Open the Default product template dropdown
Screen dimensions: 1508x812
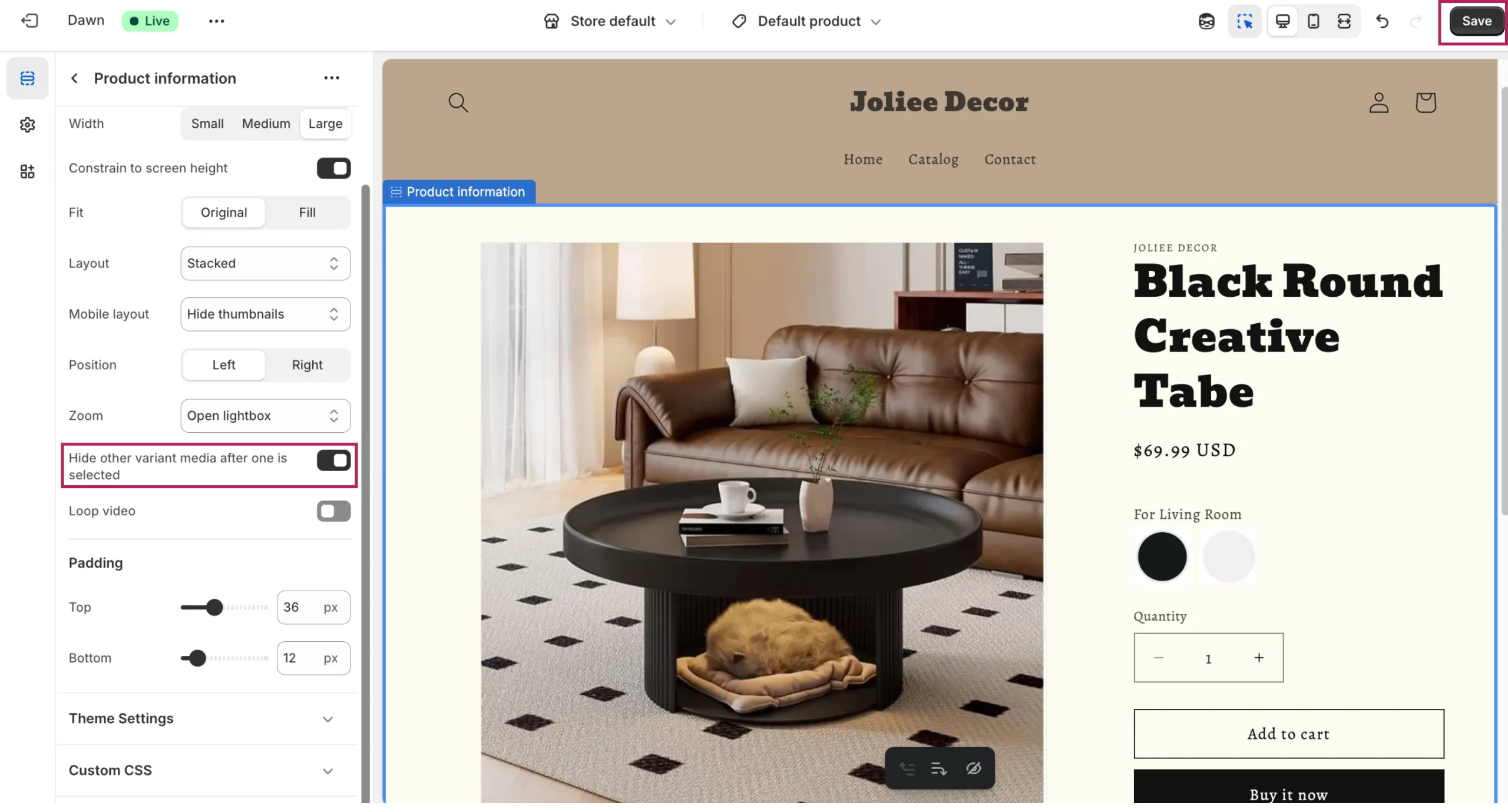[x=806, y=21]
